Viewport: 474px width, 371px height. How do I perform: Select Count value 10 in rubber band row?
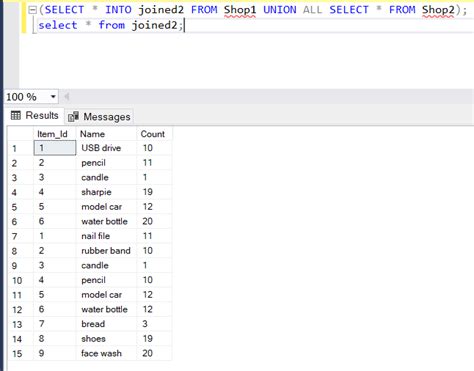[x=154, y=251]
